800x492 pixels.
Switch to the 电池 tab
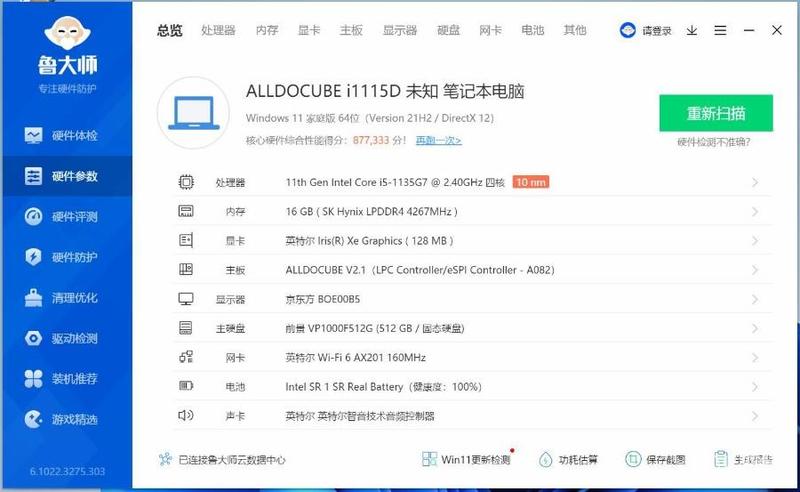click(x=533, y=31)
